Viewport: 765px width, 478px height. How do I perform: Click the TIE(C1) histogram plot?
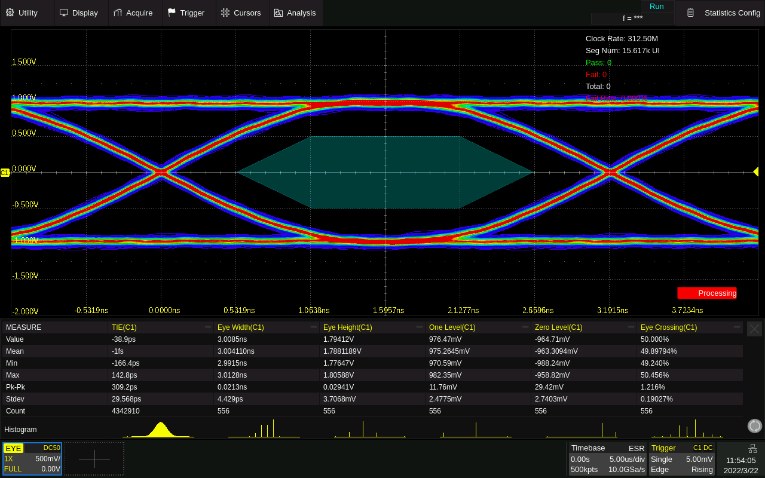[160, 429]
